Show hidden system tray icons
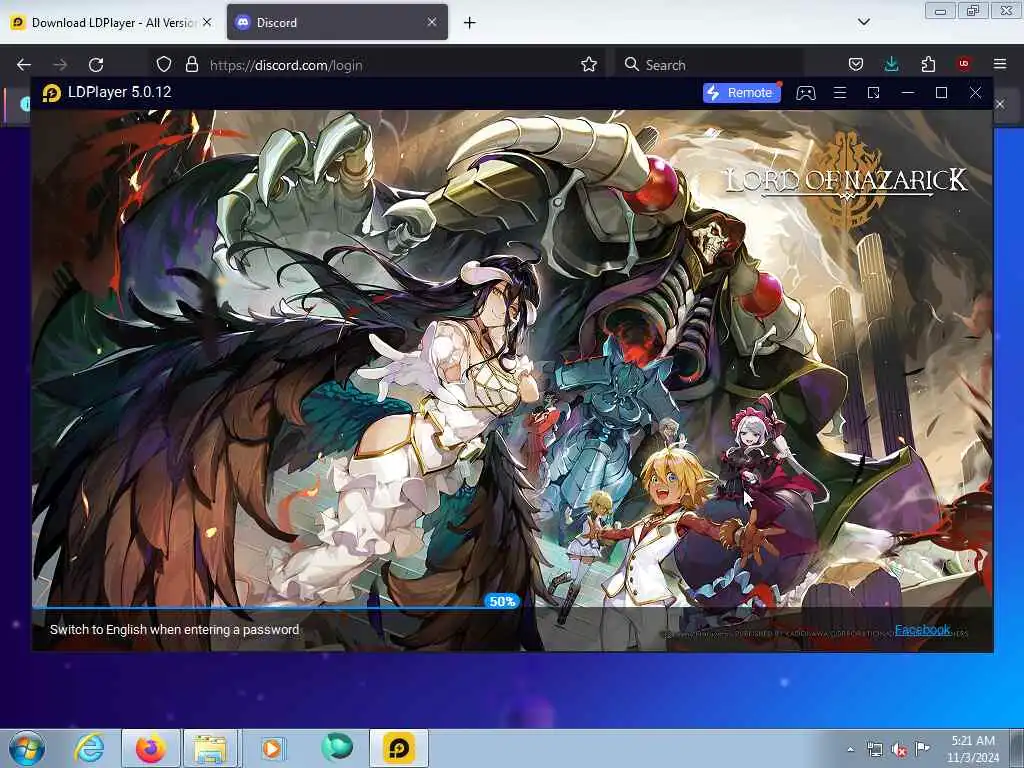 click(x=850, y=749)
